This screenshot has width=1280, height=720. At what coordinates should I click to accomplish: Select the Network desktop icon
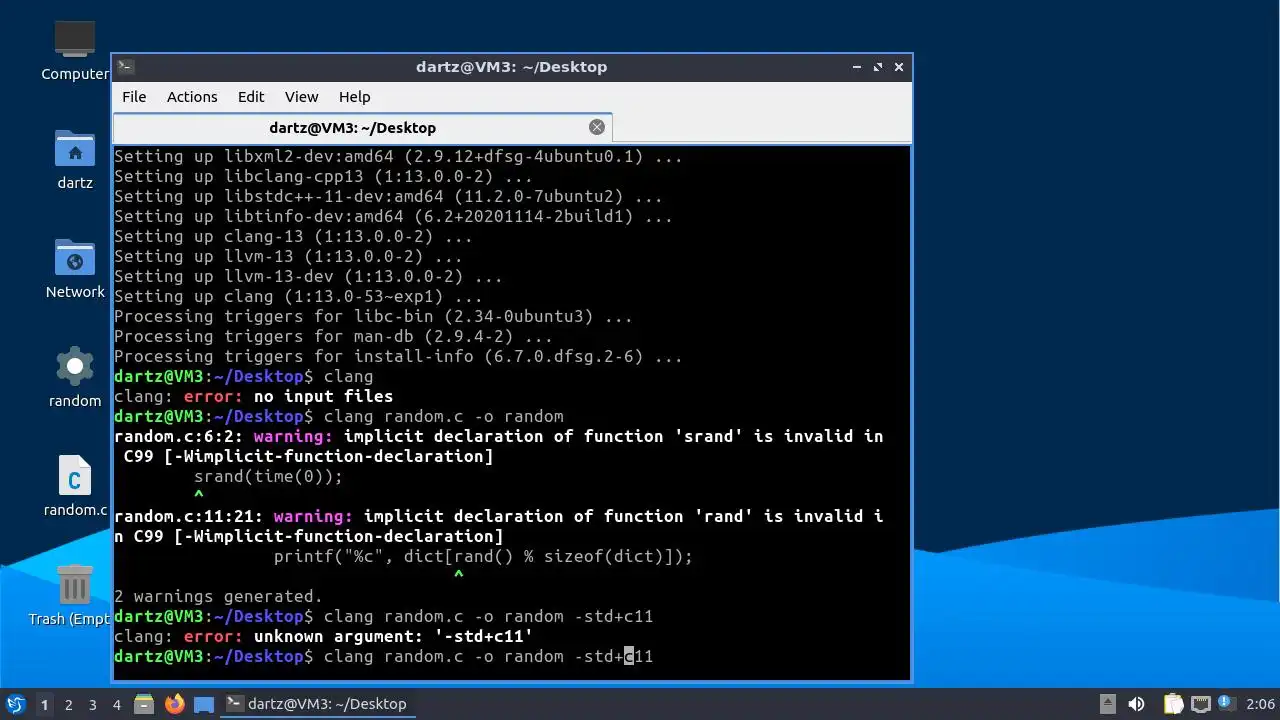[x=75, y=269]
